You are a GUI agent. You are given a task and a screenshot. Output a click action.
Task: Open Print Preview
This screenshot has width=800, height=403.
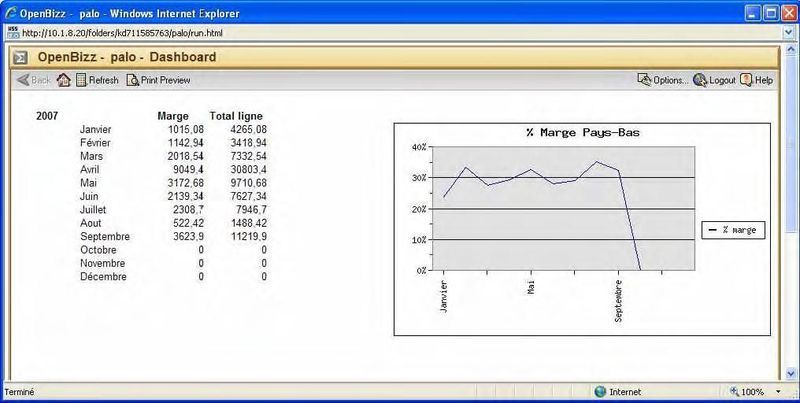coord(158,80)
